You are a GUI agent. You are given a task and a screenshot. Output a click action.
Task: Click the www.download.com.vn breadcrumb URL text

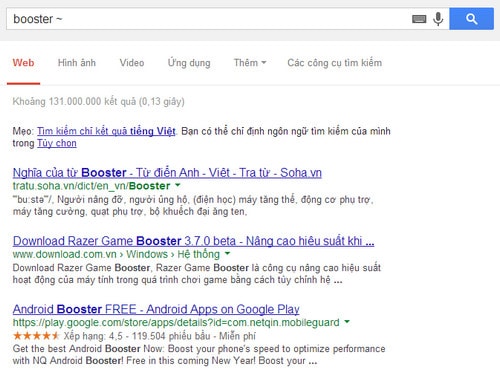pyautogui.click(x=116, y=254)
